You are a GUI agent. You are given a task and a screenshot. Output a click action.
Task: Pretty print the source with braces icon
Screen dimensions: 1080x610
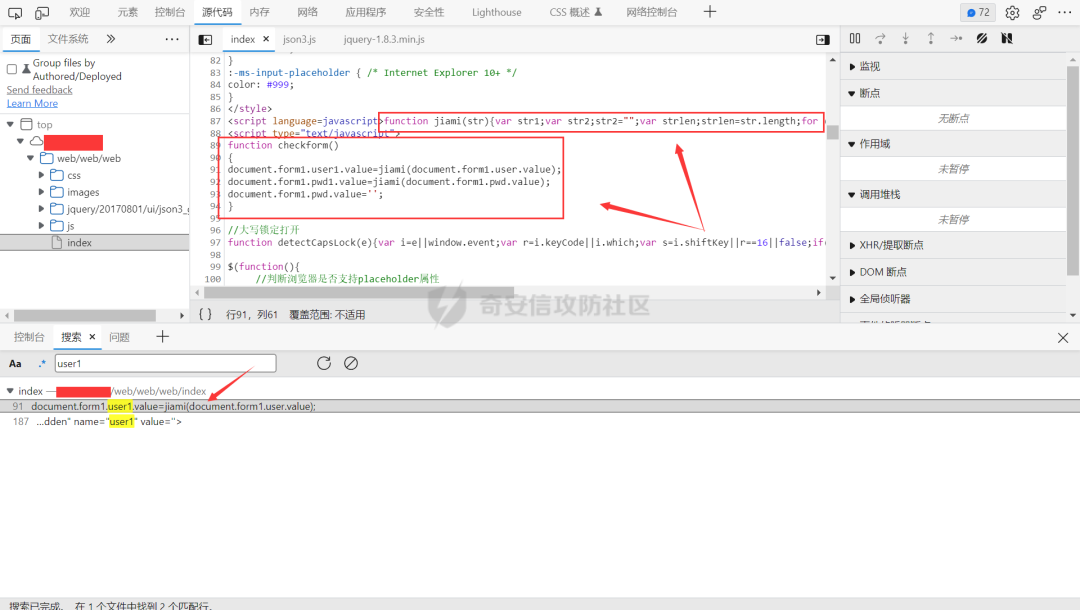(205, 314)
